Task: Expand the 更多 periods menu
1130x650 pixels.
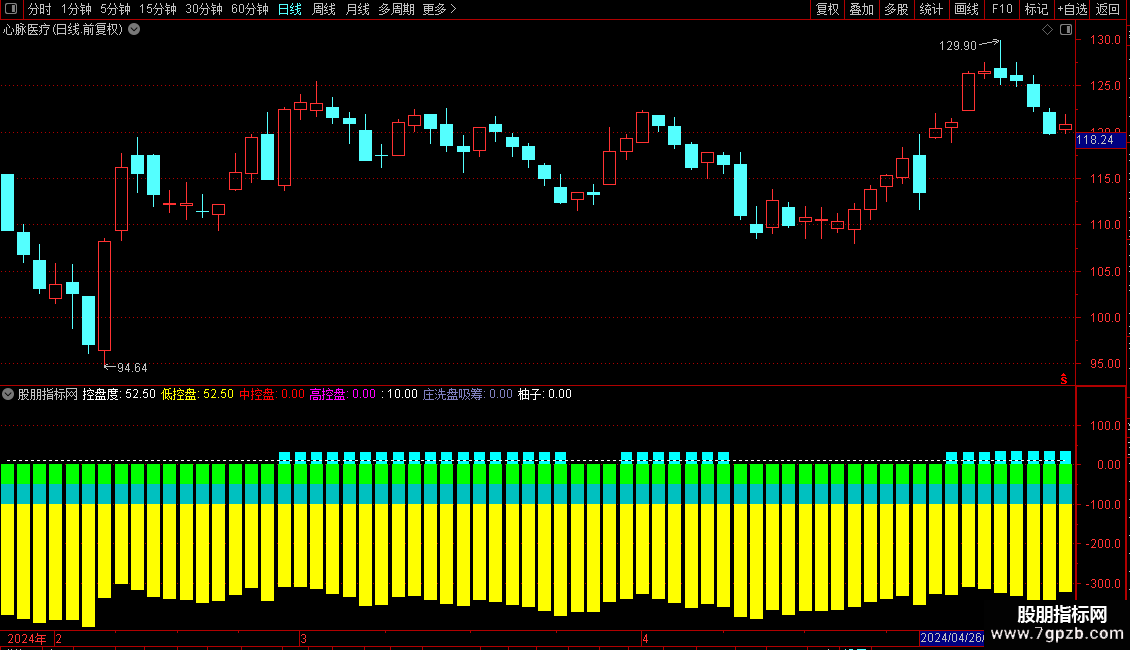Action: pos(439,9)
